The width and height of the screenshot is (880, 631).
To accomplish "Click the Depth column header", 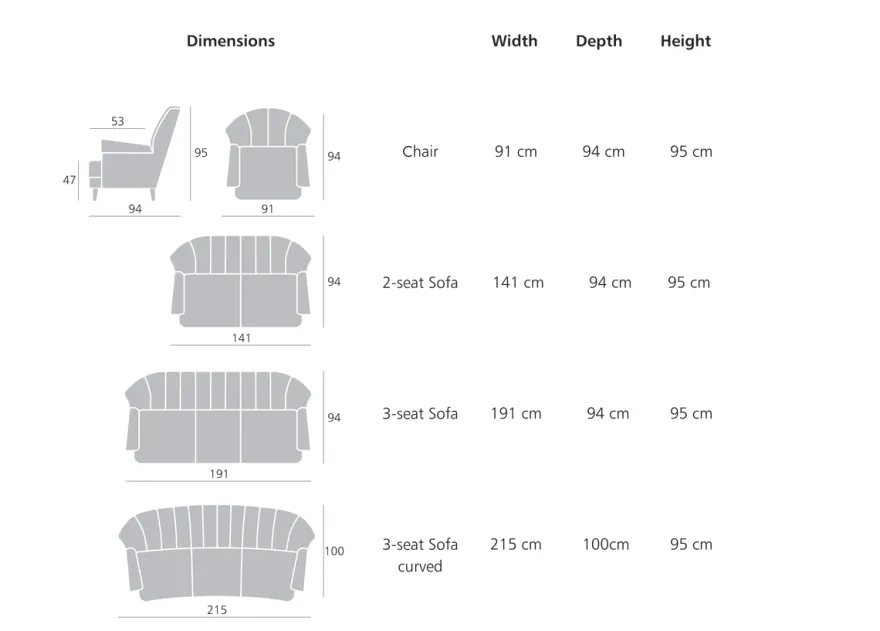I will pyautogui.click(x=599, y=41).
